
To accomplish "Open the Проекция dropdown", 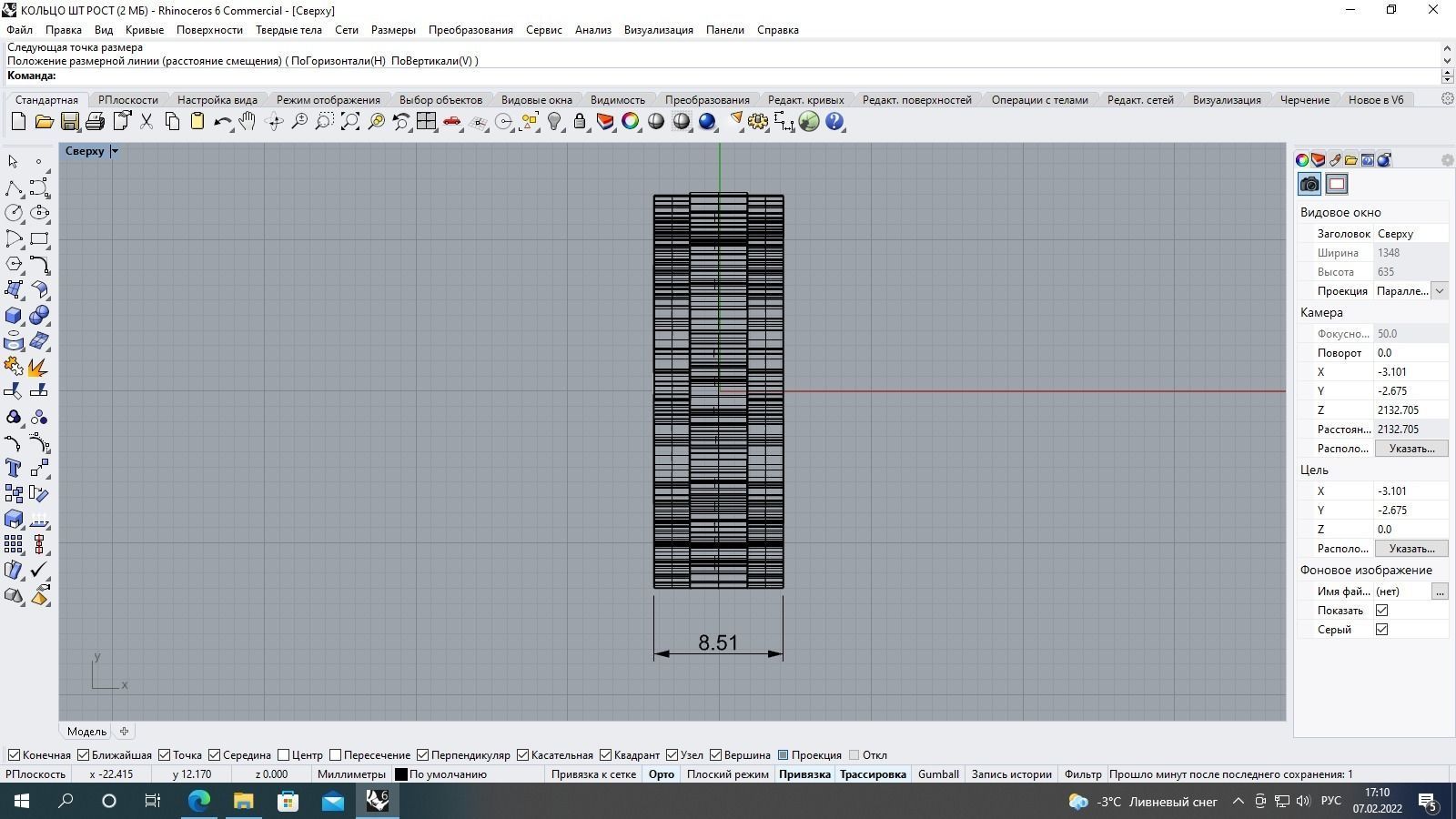I will point(1440,291).
